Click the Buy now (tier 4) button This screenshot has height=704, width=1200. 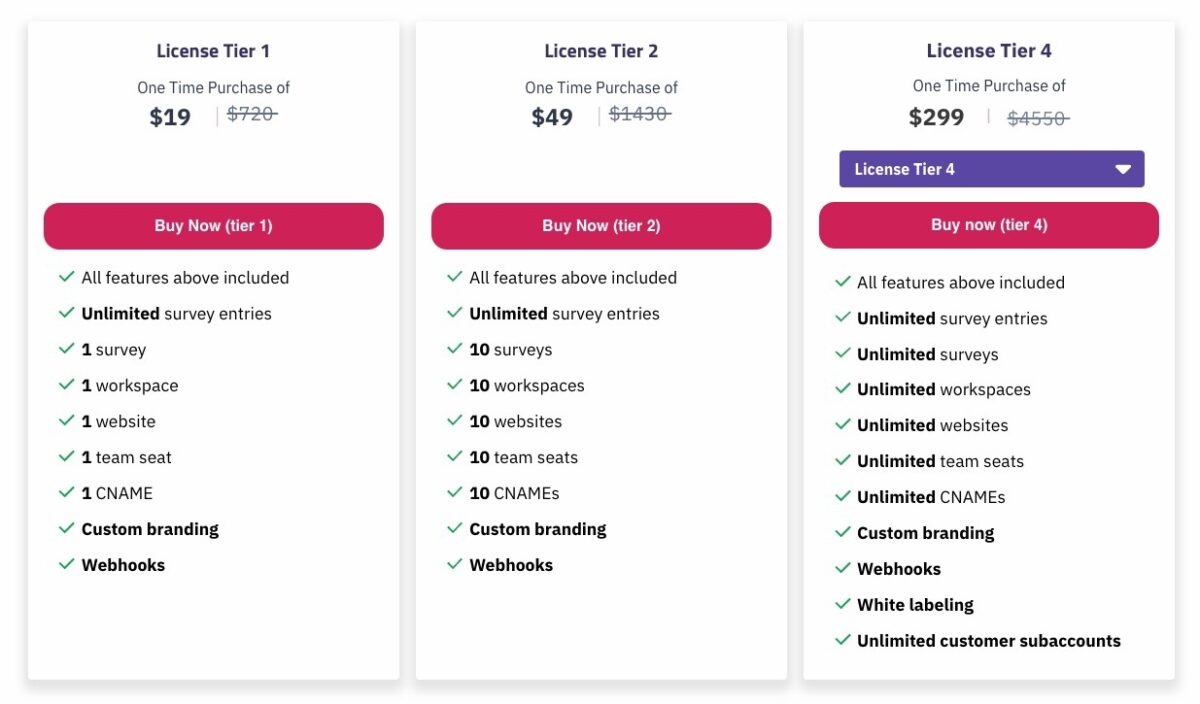click(989, 225)
